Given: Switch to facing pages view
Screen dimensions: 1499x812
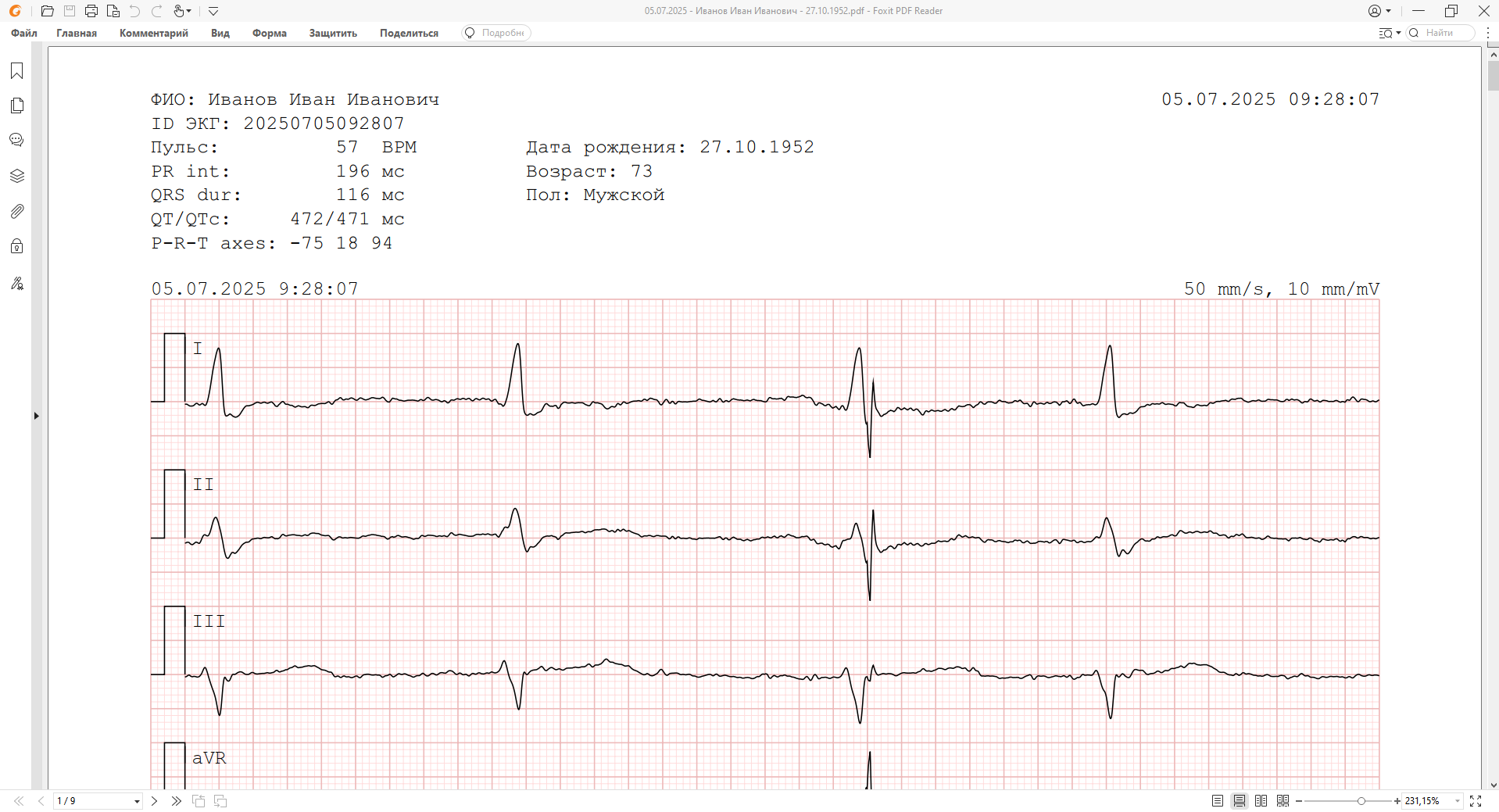Looking at the screenshot, I should tap(1261, 801).
